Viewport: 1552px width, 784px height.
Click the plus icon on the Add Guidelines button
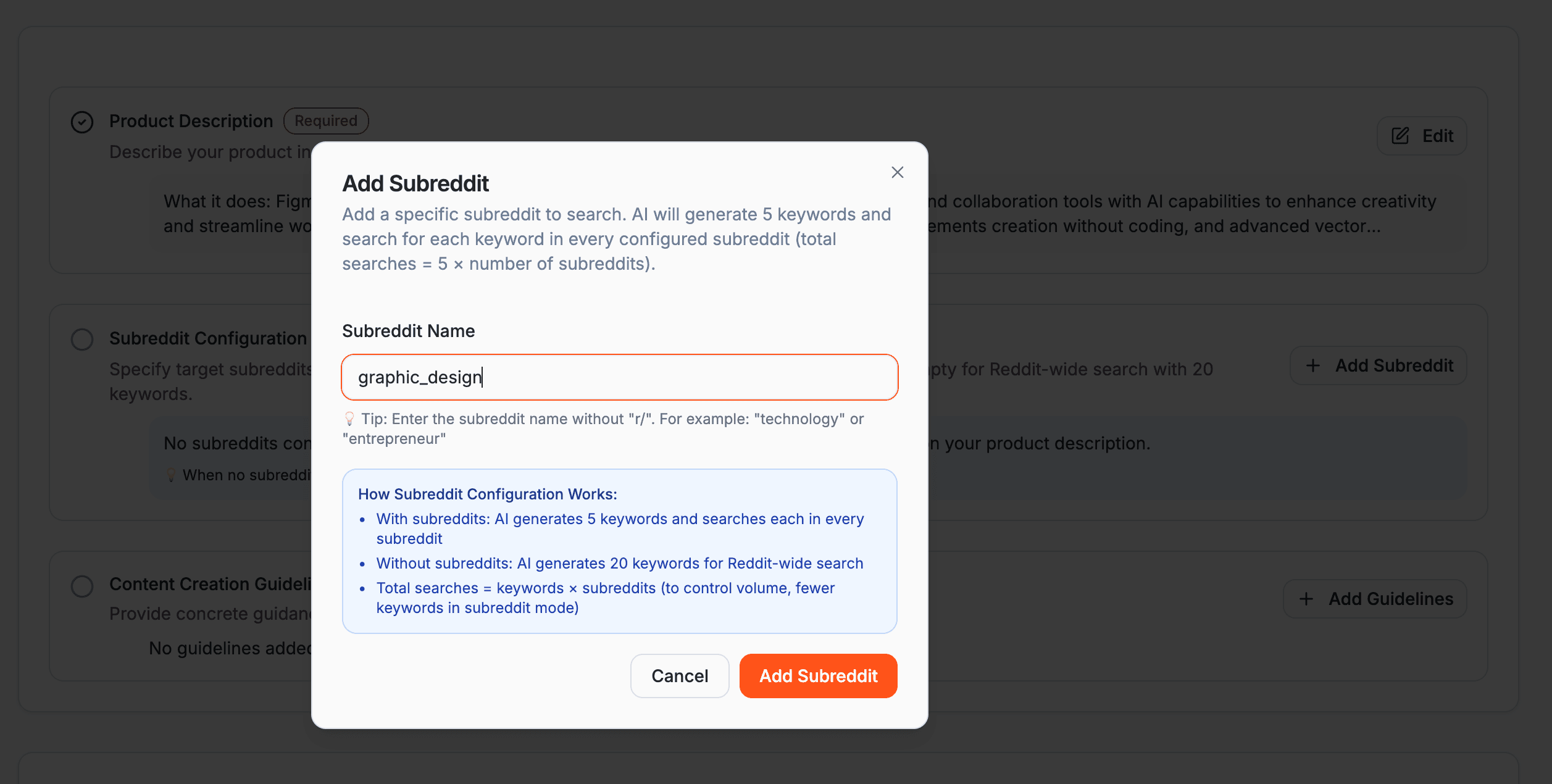point(1306,599)
